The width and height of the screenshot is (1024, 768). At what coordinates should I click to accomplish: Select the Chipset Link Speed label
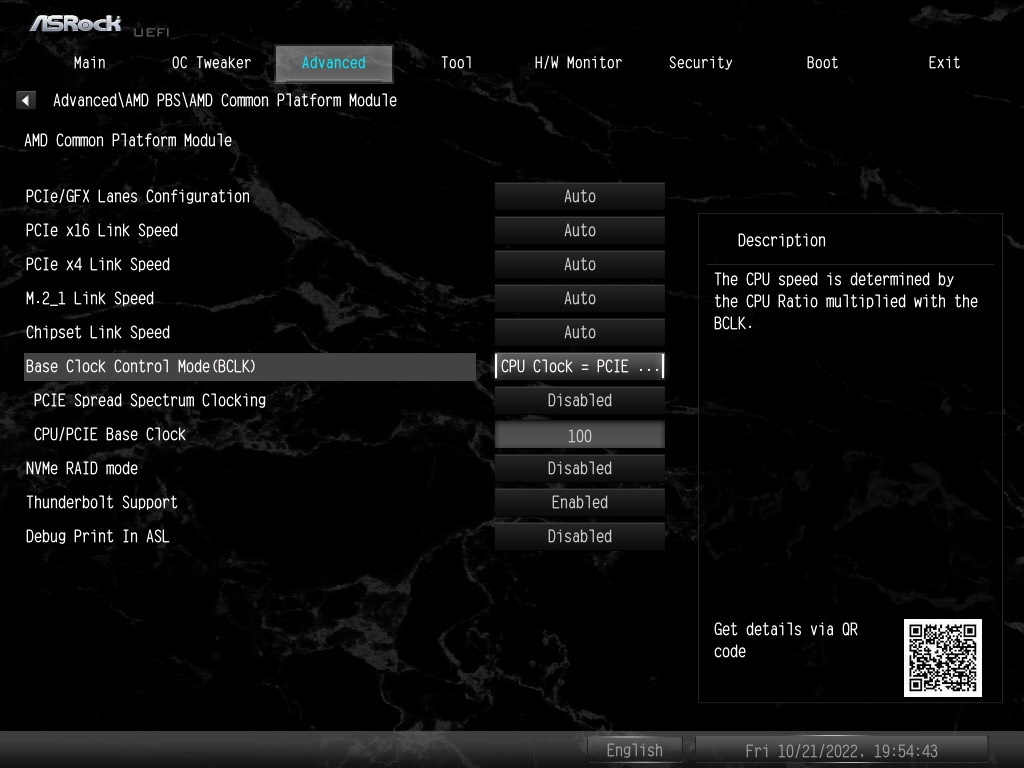(98, 332)
